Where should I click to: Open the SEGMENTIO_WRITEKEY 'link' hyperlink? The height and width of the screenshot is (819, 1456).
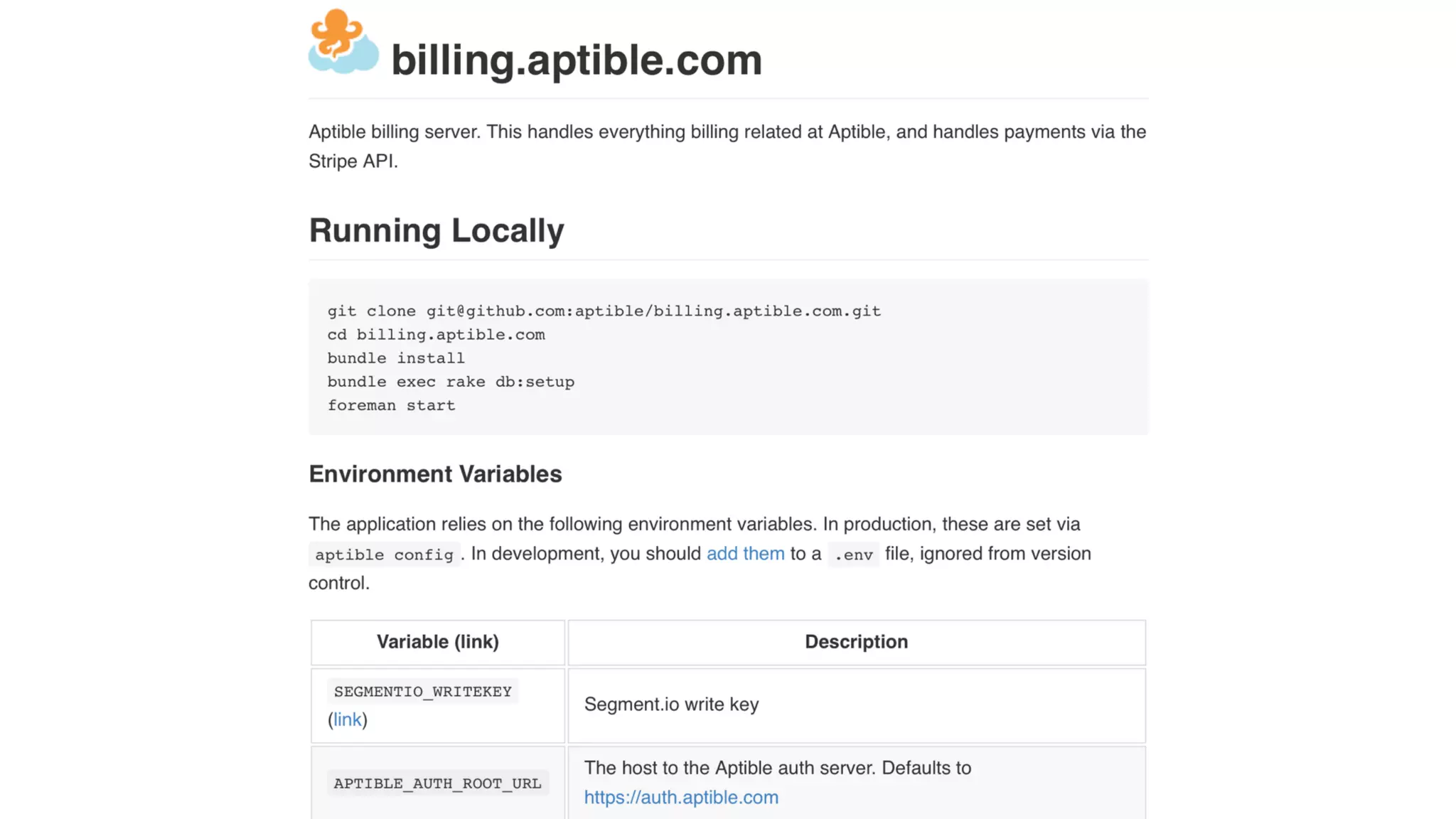click(347, 720)
